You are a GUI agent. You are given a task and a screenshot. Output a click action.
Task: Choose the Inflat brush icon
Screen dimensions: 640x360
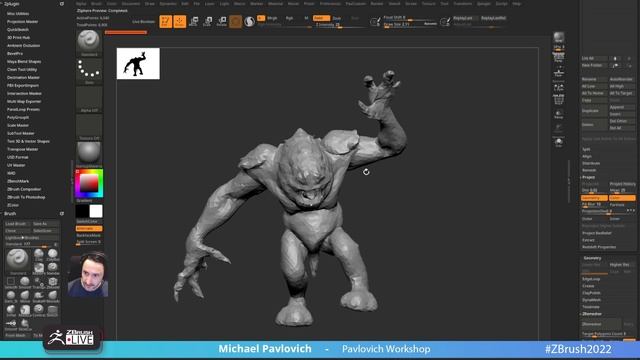coord(11,310)
